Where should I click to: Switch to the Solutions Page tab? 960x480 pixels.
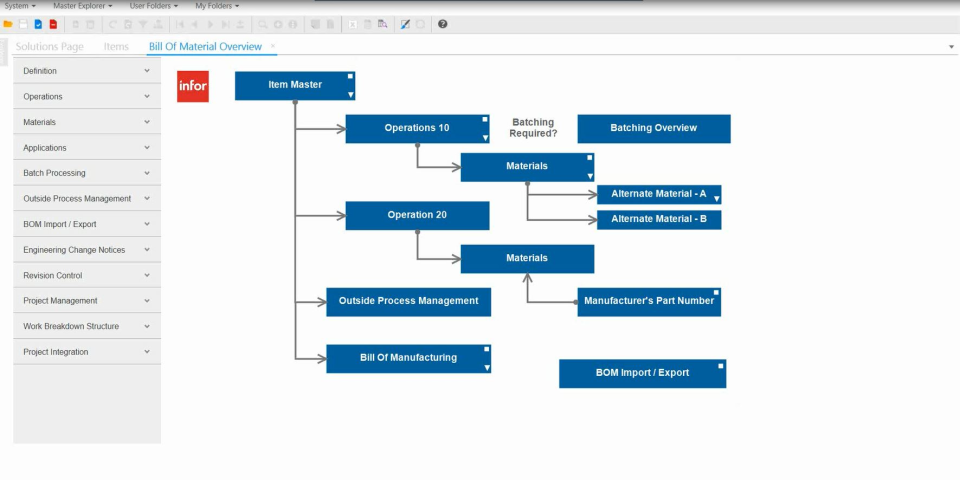click(50, 47)
